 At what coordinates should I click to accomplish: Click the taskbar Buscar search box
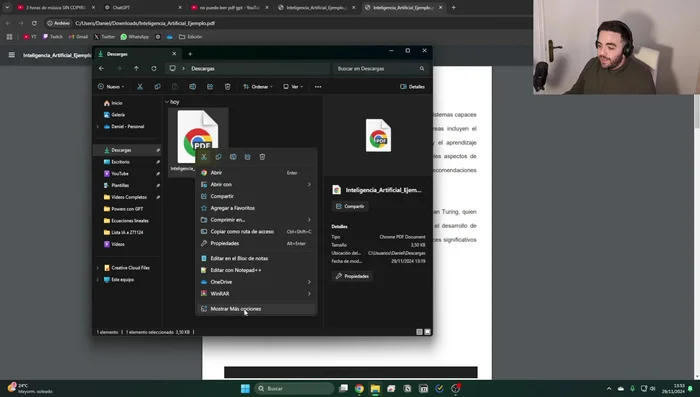[x=294, y=389]
